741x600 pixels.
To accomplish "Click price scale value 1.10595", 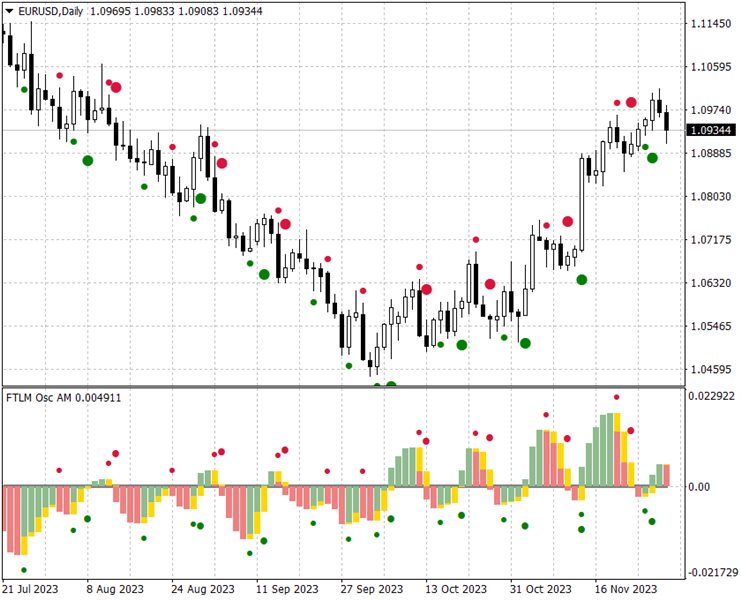I will (x=711, y=67).
